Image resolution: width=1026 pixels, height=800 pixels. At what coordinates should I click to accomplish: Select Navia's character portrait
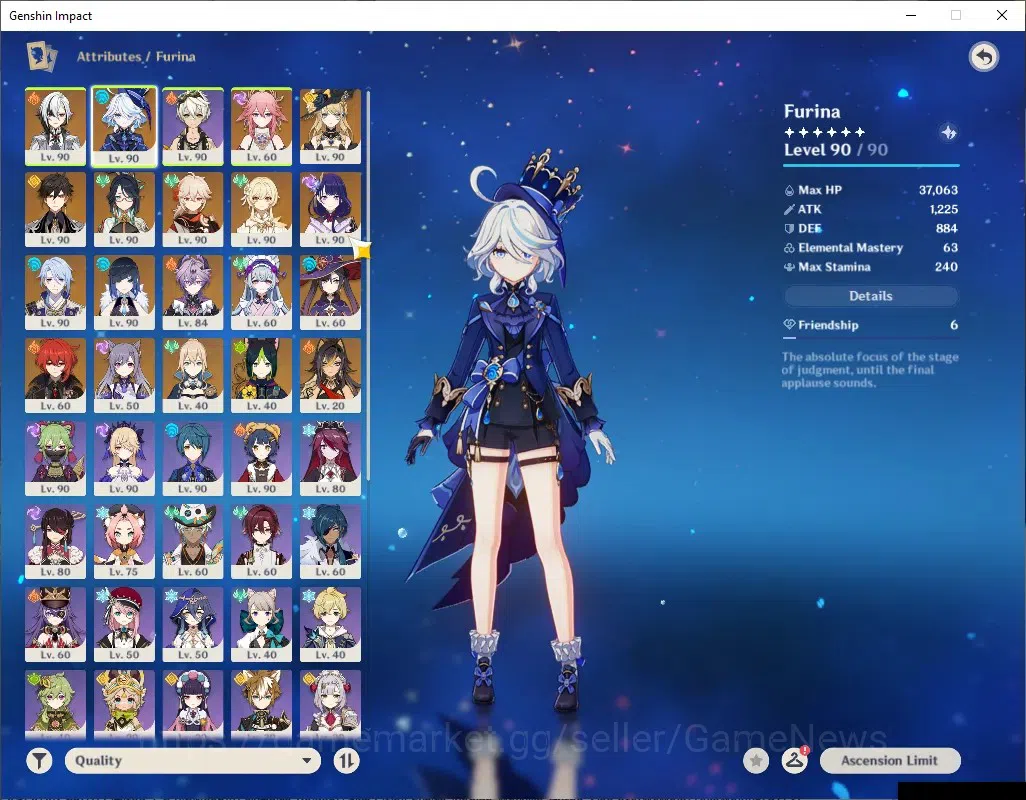[330, 127]
